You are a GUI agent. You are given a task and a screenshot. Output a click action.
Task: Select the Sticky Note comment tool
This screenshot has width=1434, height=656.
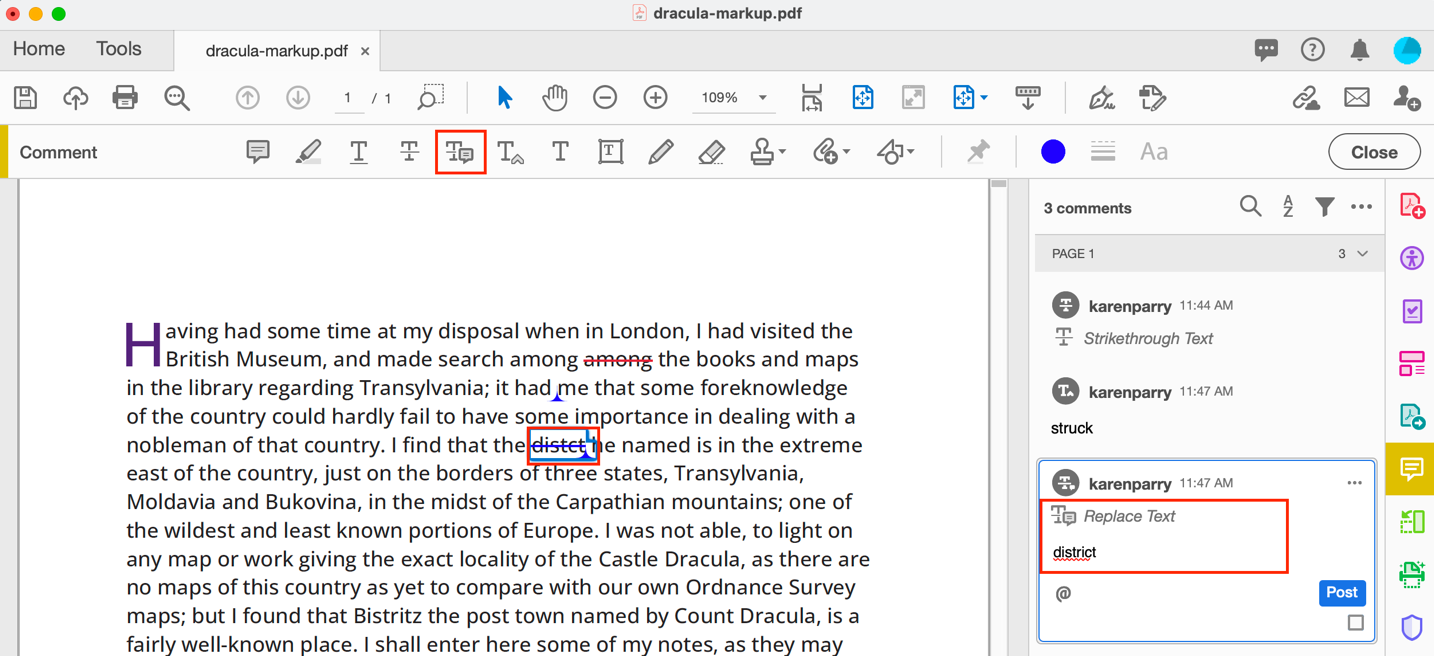click(x=258, y=152)
